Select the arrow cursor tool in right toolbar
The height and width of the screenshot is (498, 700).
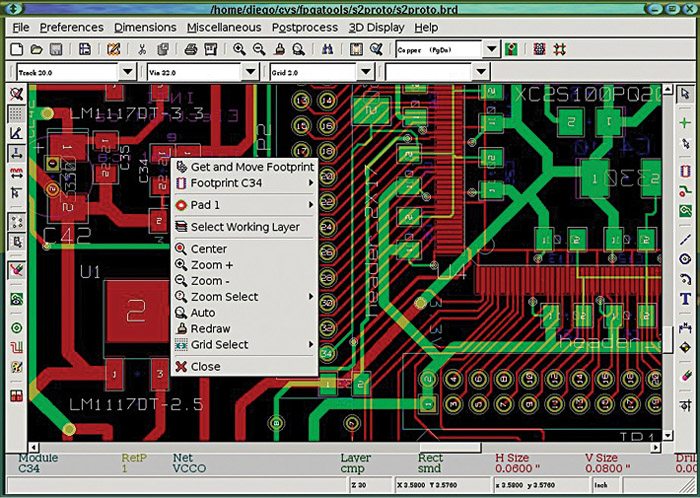[x=685, y=94]
